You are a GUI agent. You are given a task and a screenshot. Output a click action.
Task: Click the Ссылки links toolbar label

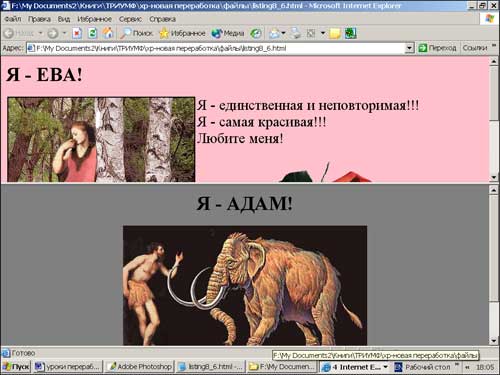coord(475,48)
